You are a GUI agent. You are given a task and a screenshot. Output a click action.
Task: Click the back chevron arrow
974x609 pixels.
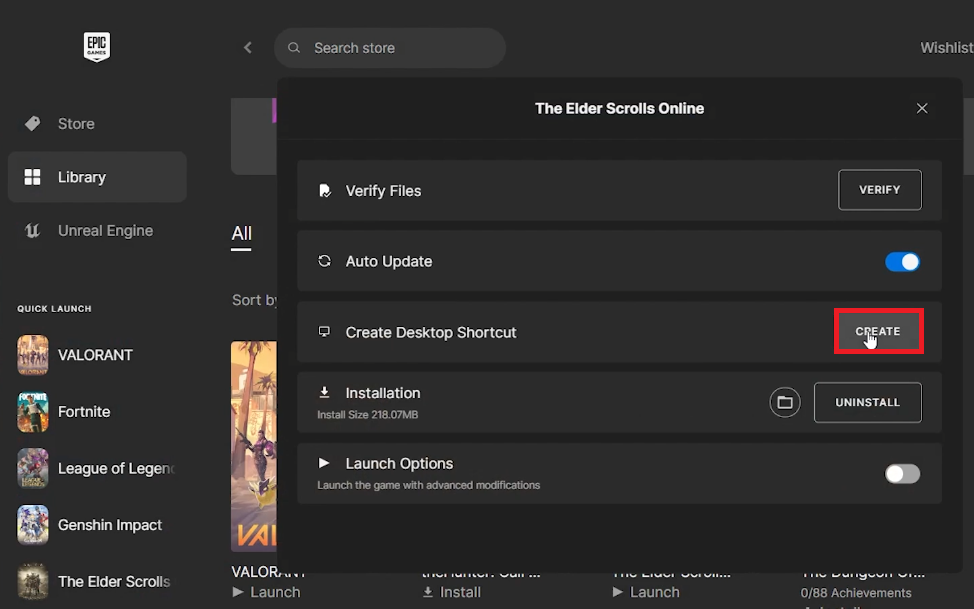[247, 47]
